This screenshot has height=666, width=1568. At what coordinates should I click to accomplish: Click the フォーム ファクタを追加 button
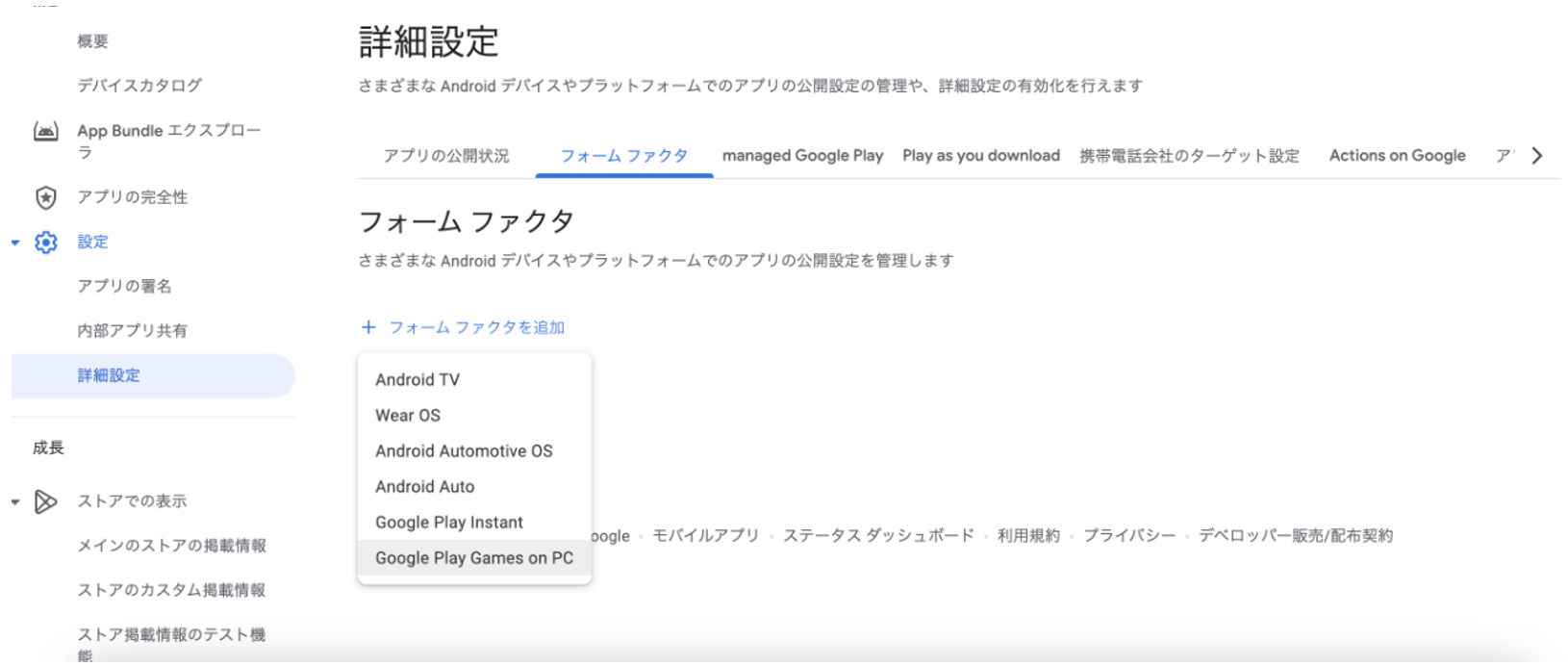point(476,327)
